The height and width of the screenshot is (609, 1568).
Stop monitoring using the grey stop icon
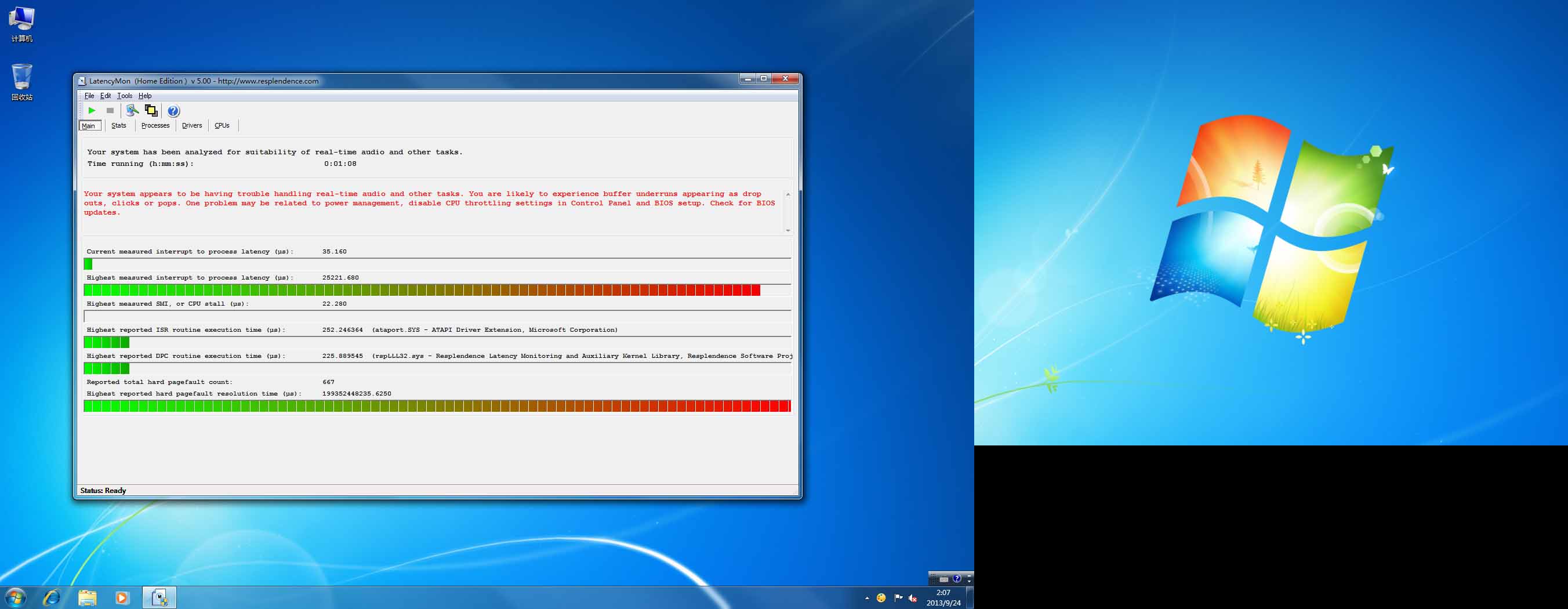click(110, 110)
